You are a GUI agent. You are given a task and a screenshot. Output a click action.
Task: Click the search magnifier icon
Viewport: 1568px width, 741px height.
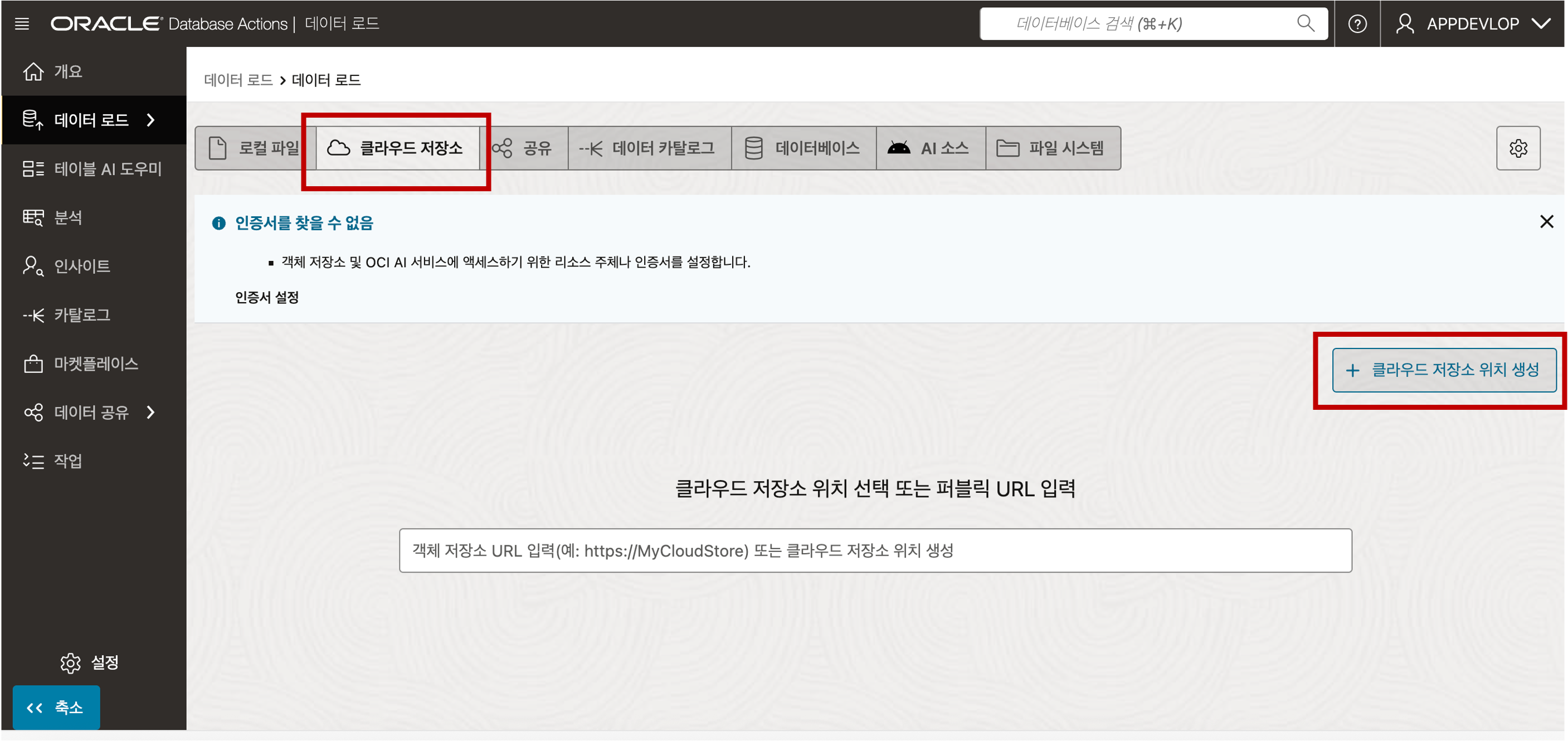(1305, 24)
